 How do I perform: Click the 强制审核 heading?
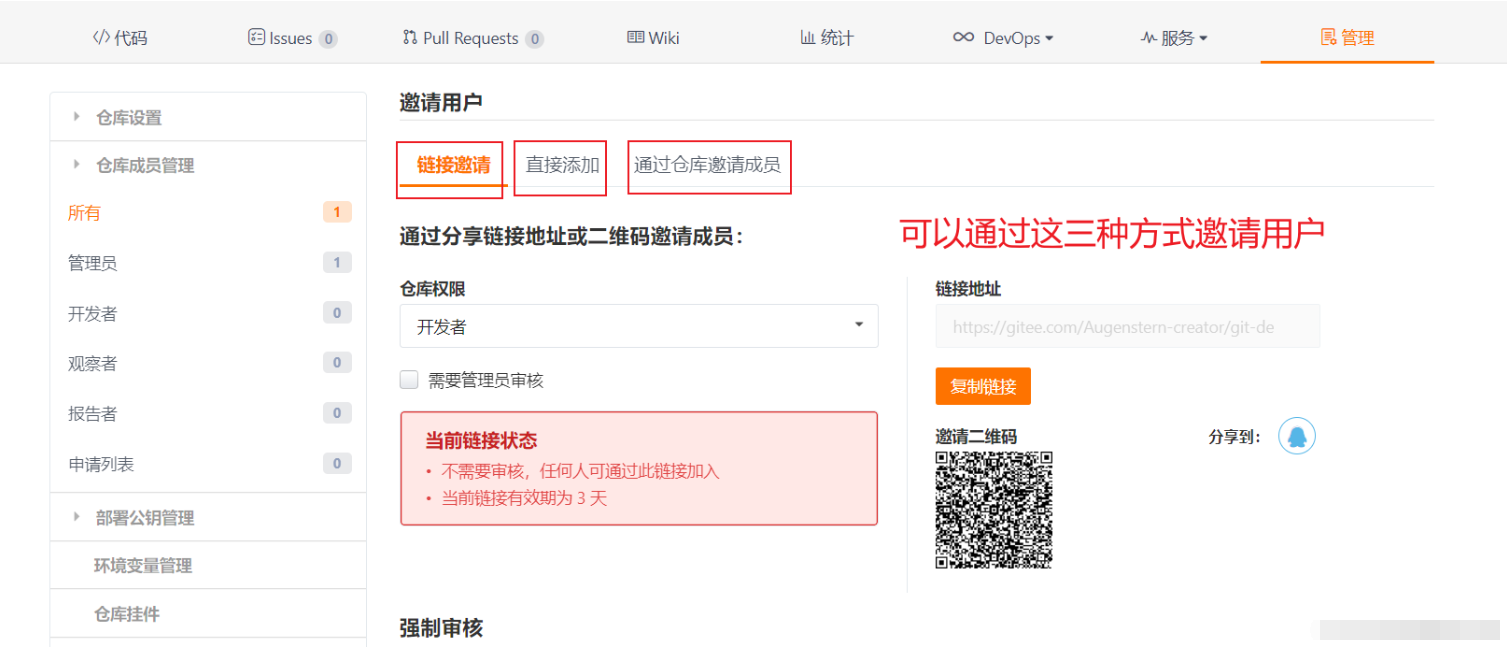(x=441, y=627)
